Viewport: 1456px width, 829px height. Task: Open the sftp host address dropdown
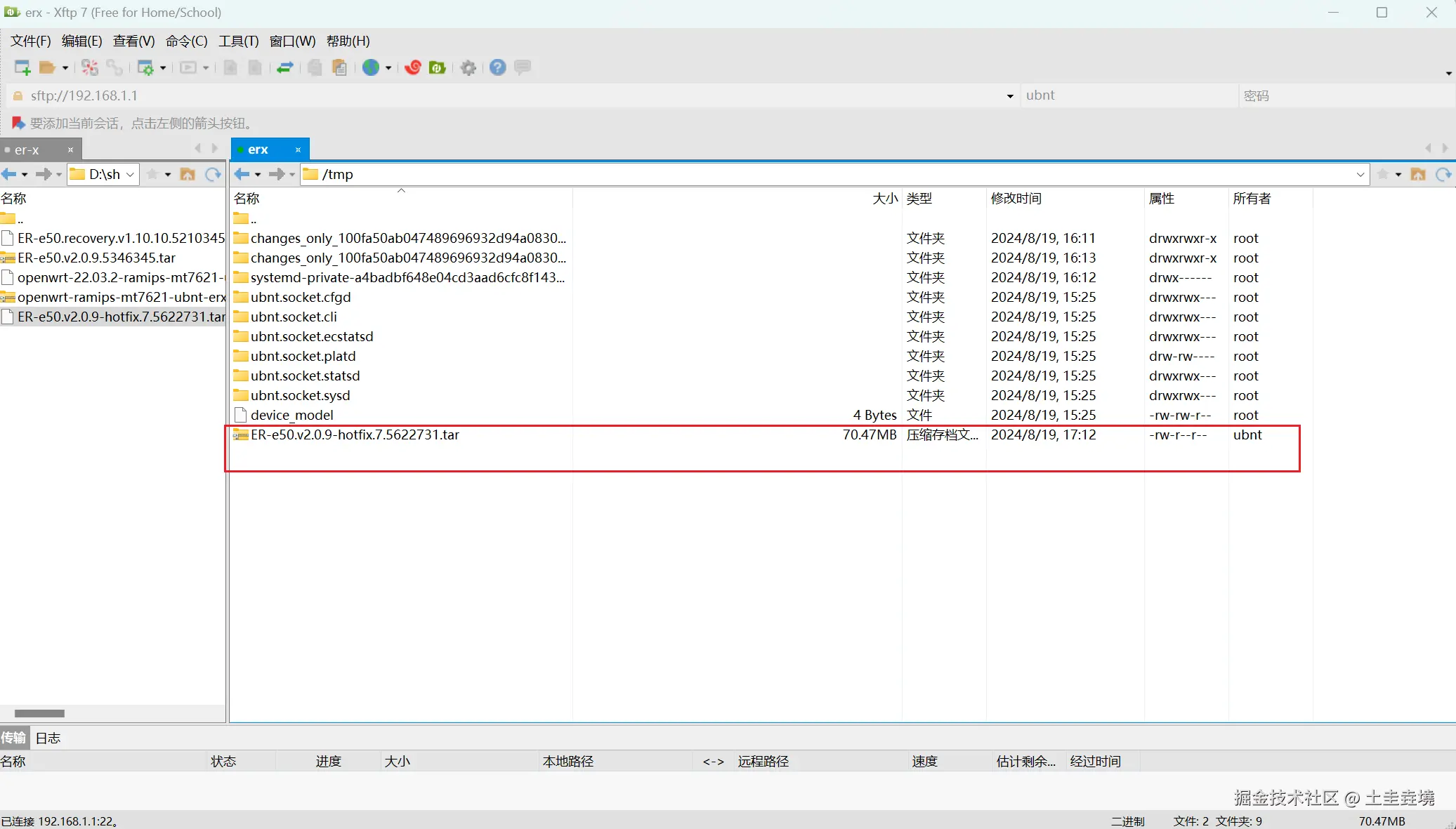1010,96
